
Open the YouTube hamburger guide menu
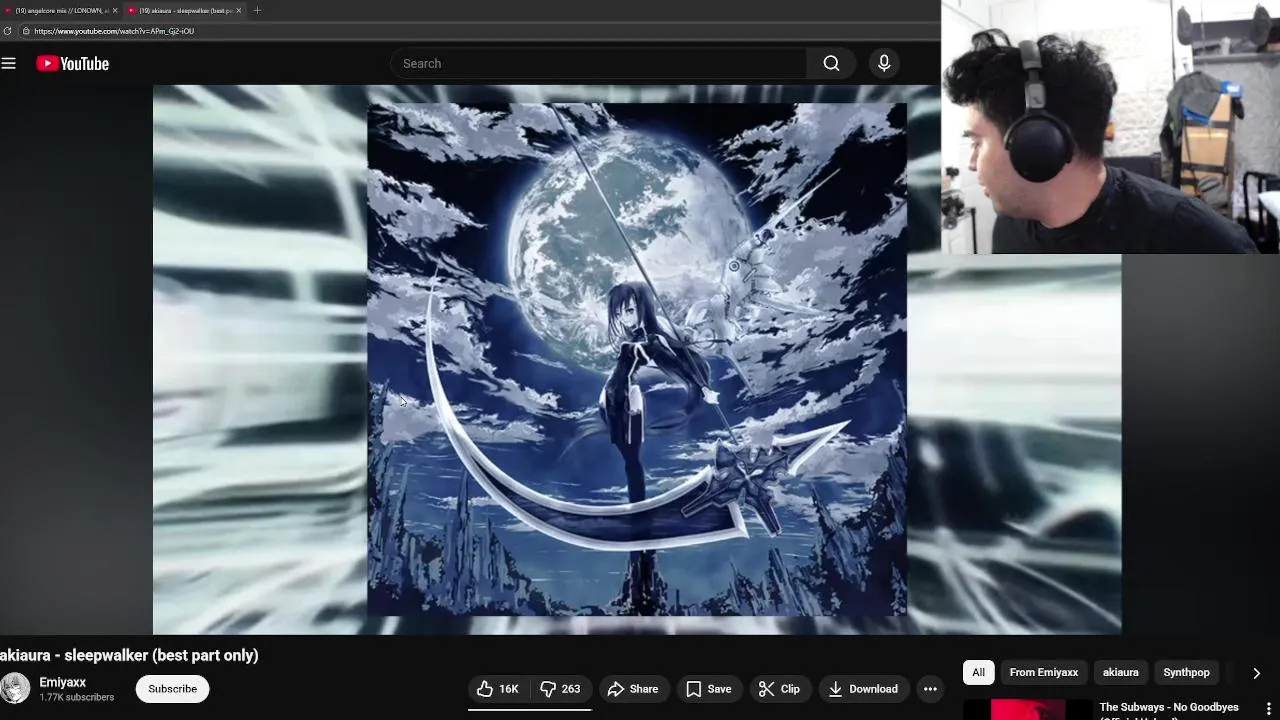tap(9, 64)
